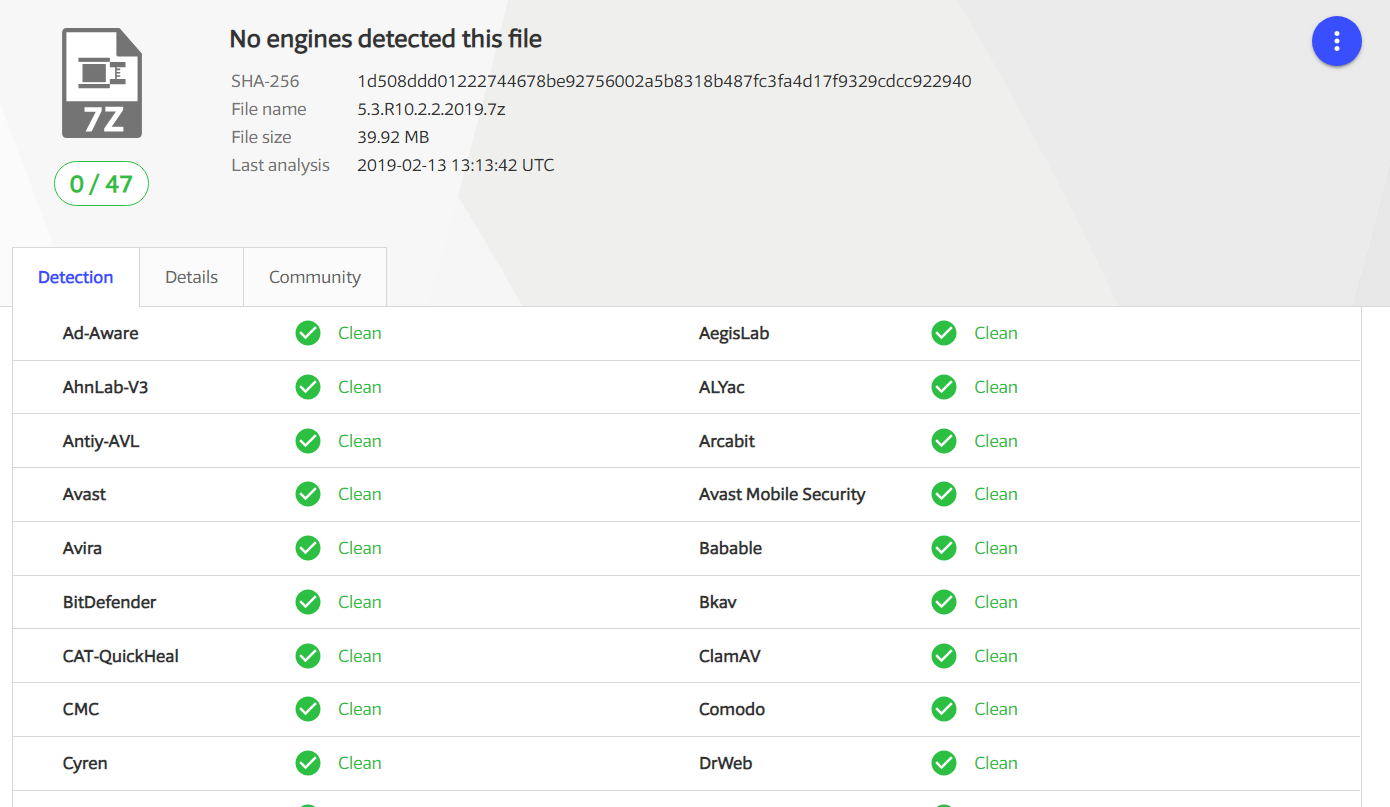Click the ClamAV green checkmark icon
The image size is (1390, 807).
[x=944, y=656]
